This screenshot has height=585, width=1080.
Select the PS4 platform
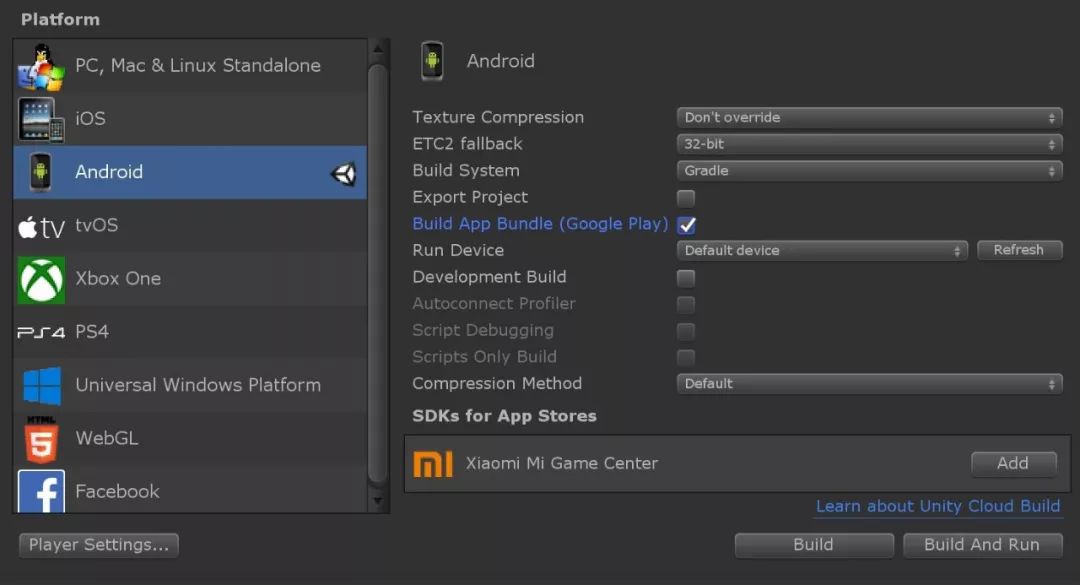click(190, 332)
